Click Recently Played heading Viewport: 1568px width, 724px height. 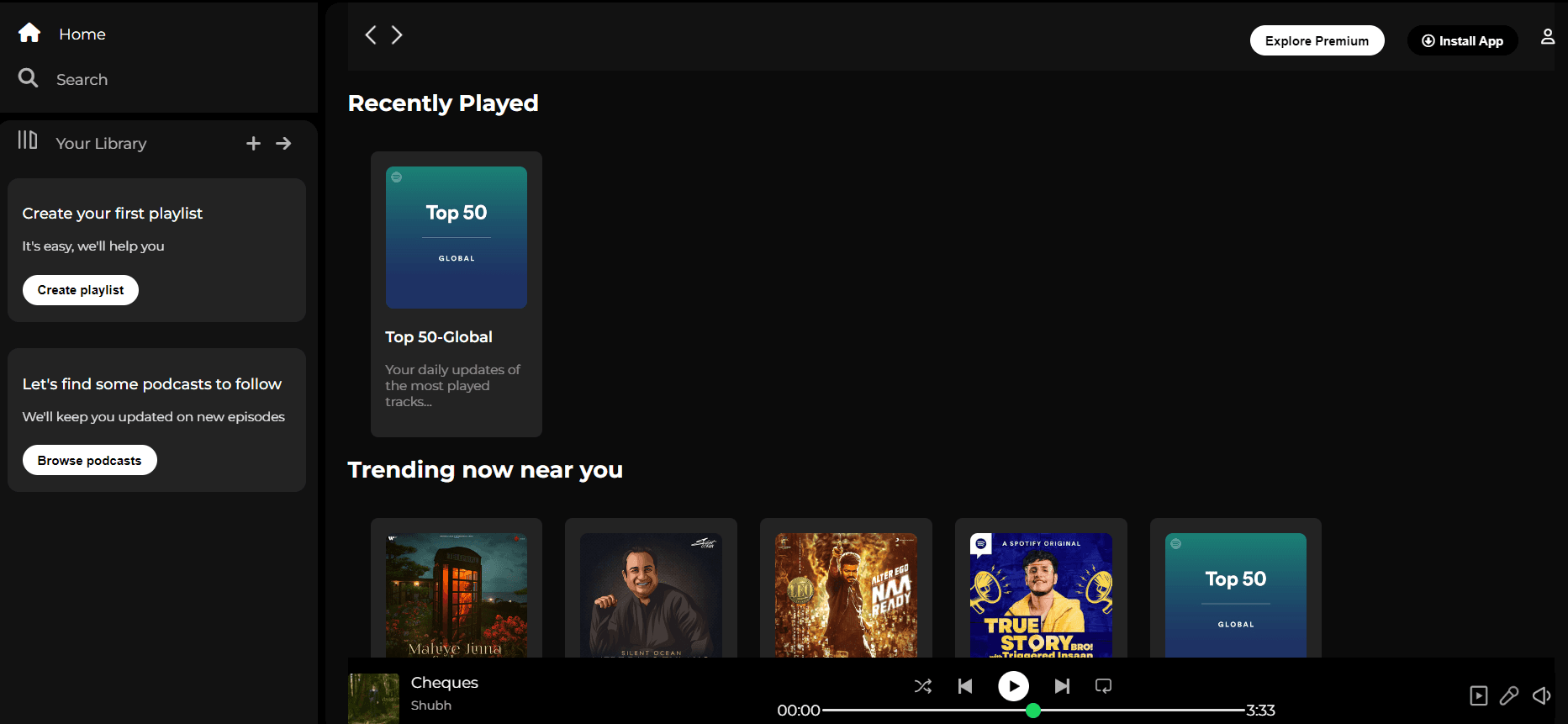pyautogui.click(x=443, y=103)
